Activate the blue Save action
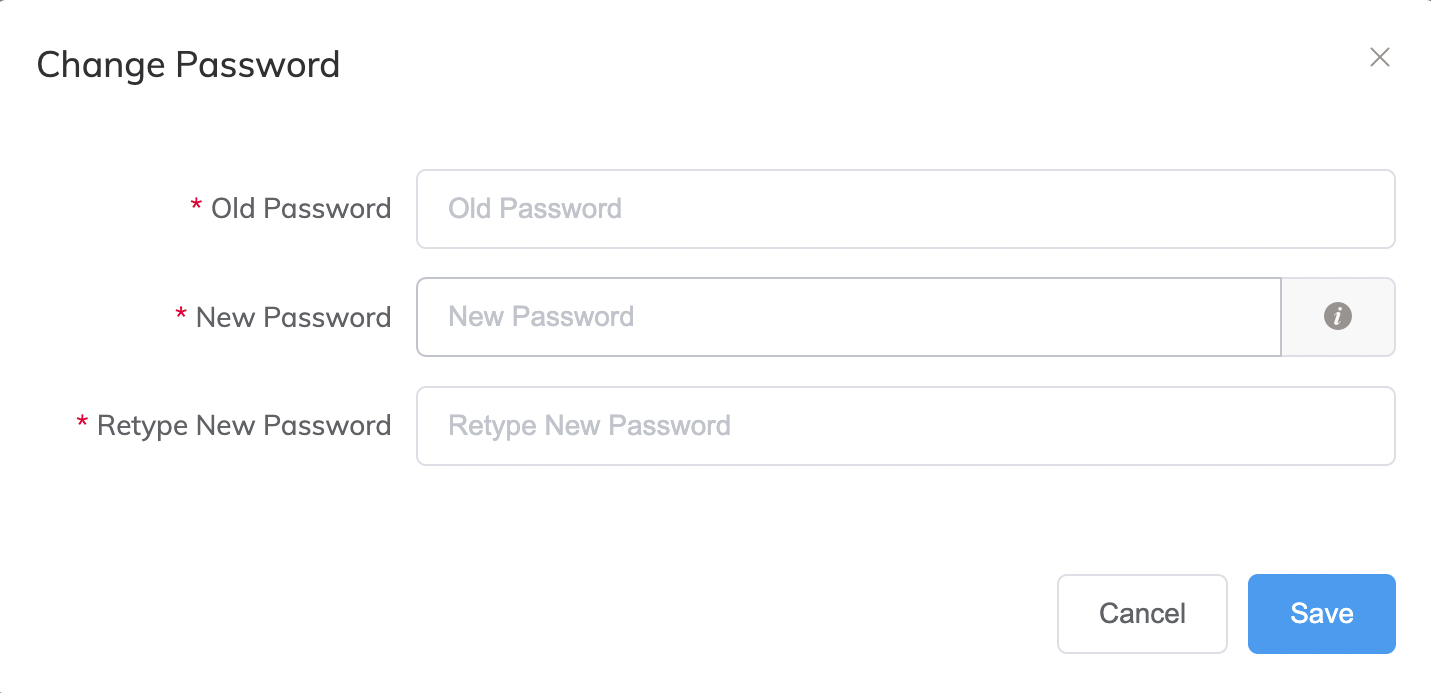The height and width of the screenshot is (693, 1431). coord(1321,613)
